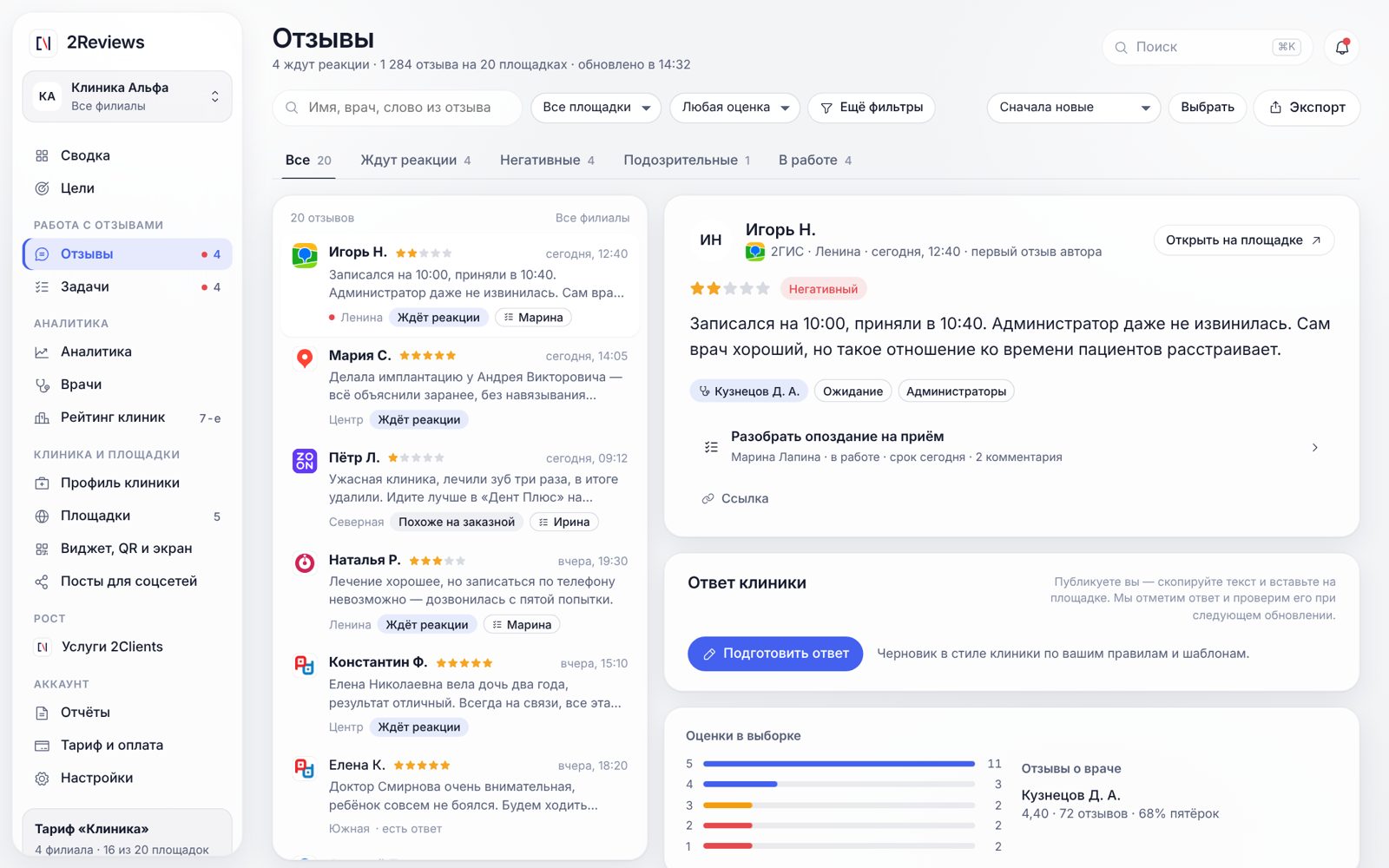Image resolution: width=1389 pixels, height=868 pixels.
Task: Click 2ГИС platform icon on Игорь Н. review
Action: pos(305,255)
